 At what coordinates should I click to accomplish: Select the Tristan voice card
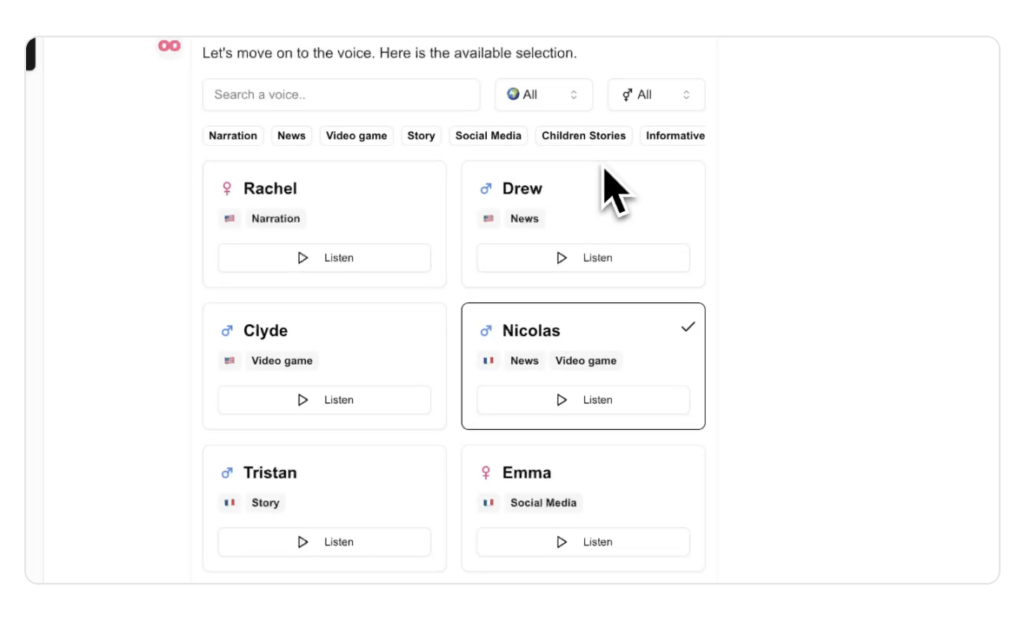pyautogui.click(x=325, y=509)
